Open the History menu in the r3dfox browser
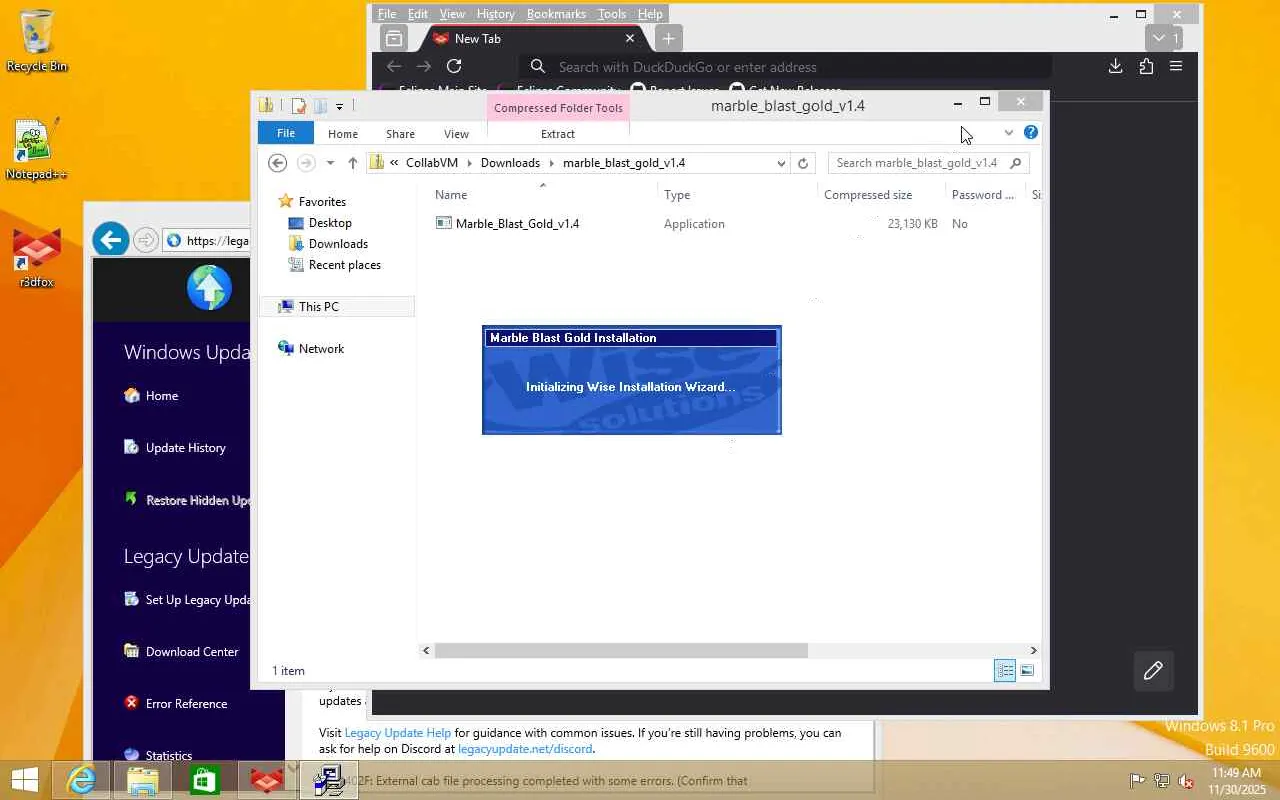The height and width of the screenshot is (800, 1280). click(x=495, y=14)
